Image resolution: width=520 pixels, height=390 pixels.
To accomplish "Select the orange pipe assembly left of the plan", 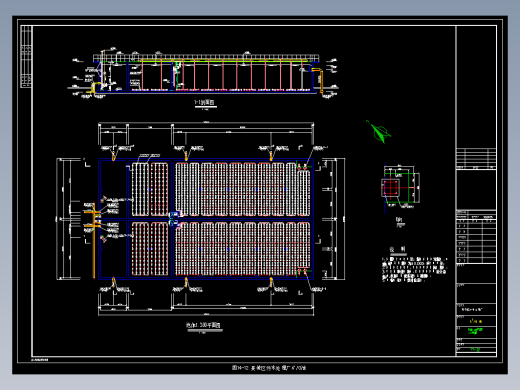I will point(93,240).
